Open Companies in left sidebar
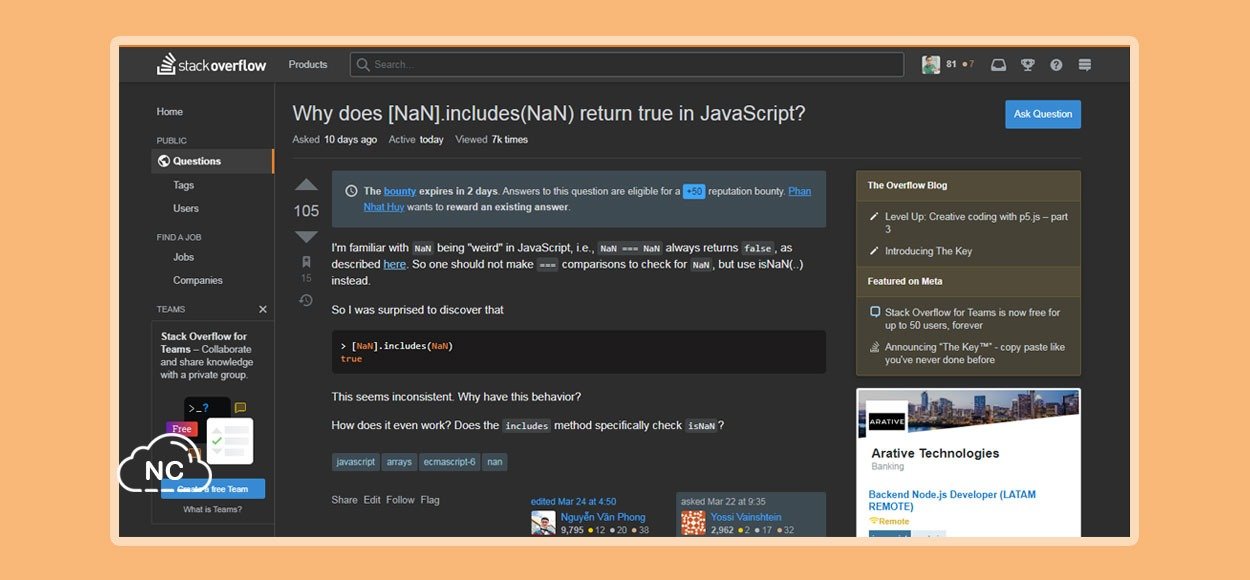Screen dimensions: 1250x580 coord(198,280)
